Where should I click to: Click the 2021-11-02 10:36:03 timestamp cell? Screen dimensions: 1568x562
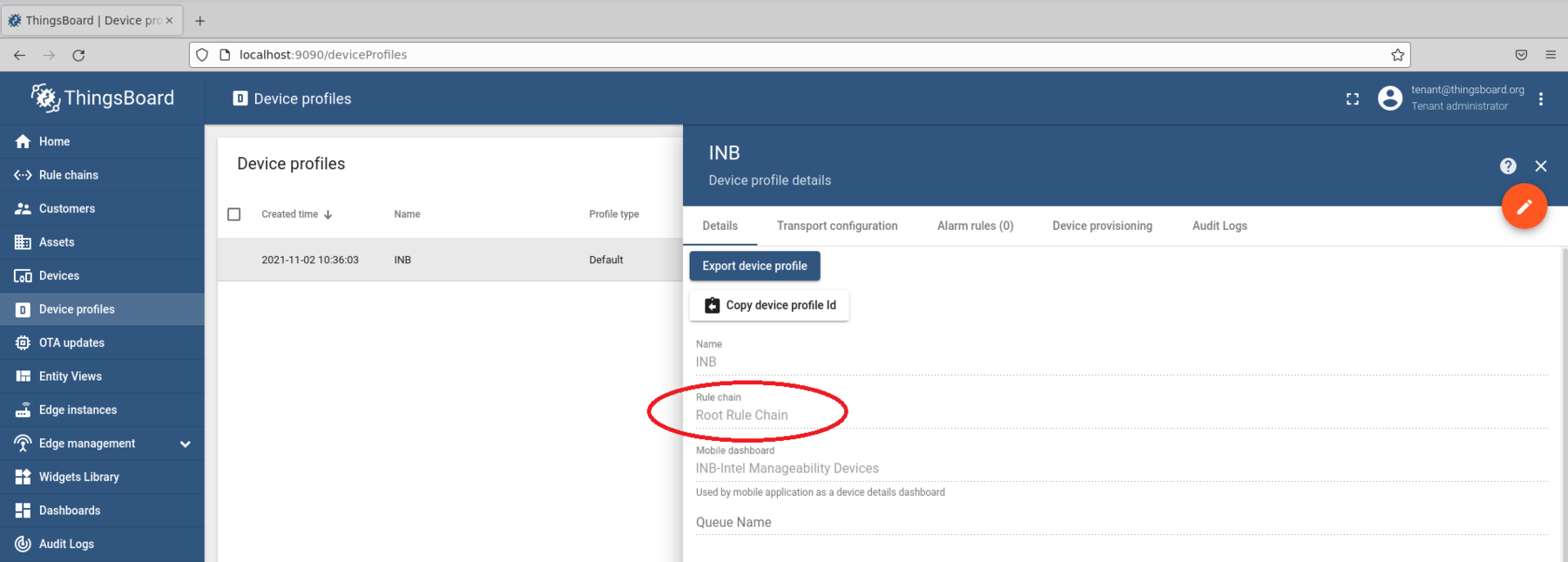point(310,260)
